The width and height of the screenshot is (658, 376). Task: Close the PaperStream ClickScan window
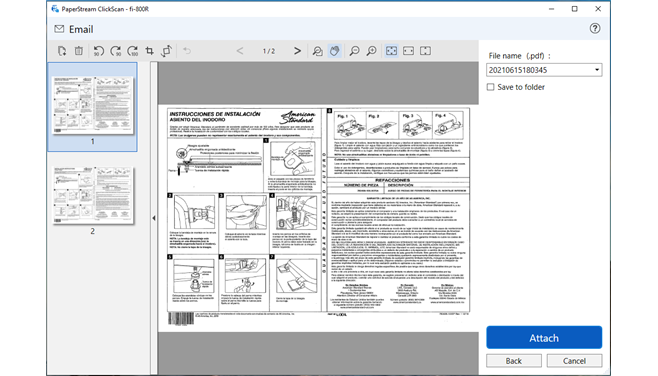point(598,9)
